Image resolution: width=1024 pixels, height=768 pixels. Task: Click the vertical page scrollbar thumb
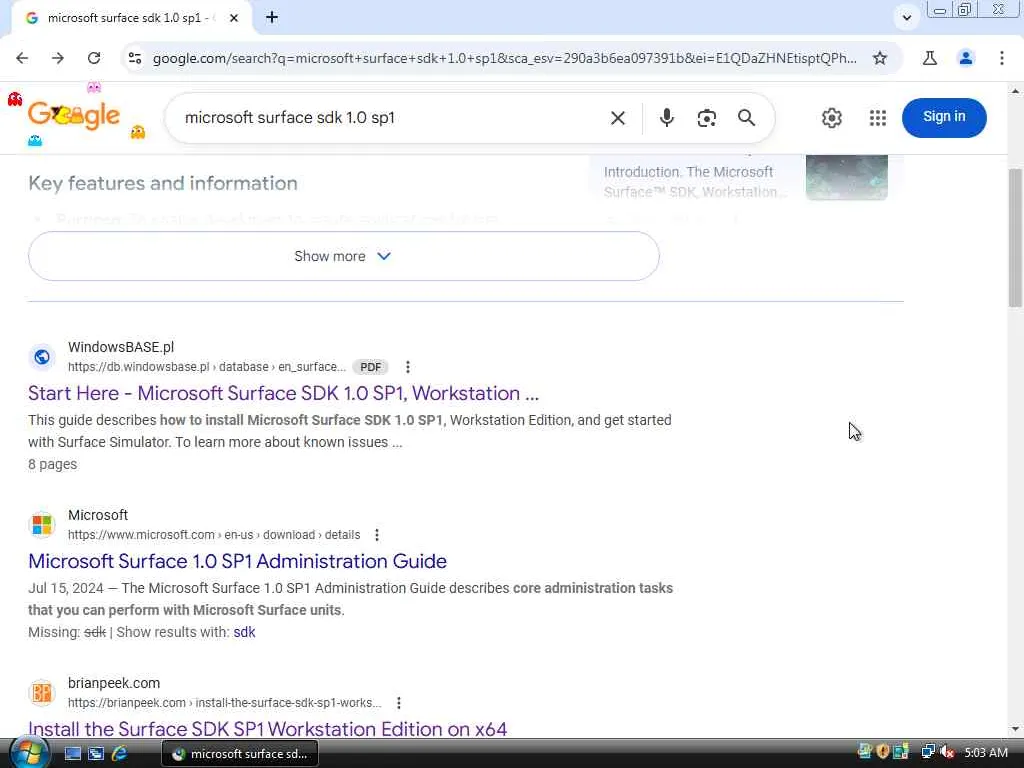click(1015, 237)
